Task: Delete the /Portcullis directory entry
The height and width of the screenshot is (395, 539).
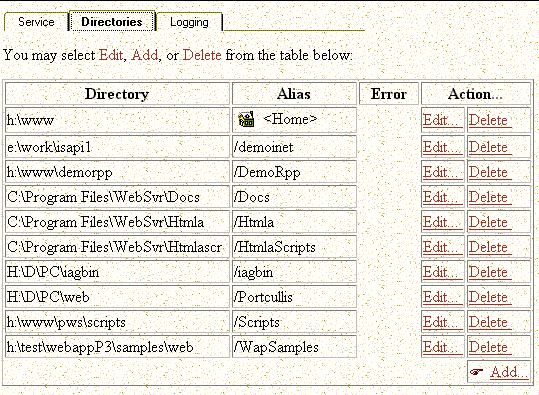Action: (x=490, y=297)
